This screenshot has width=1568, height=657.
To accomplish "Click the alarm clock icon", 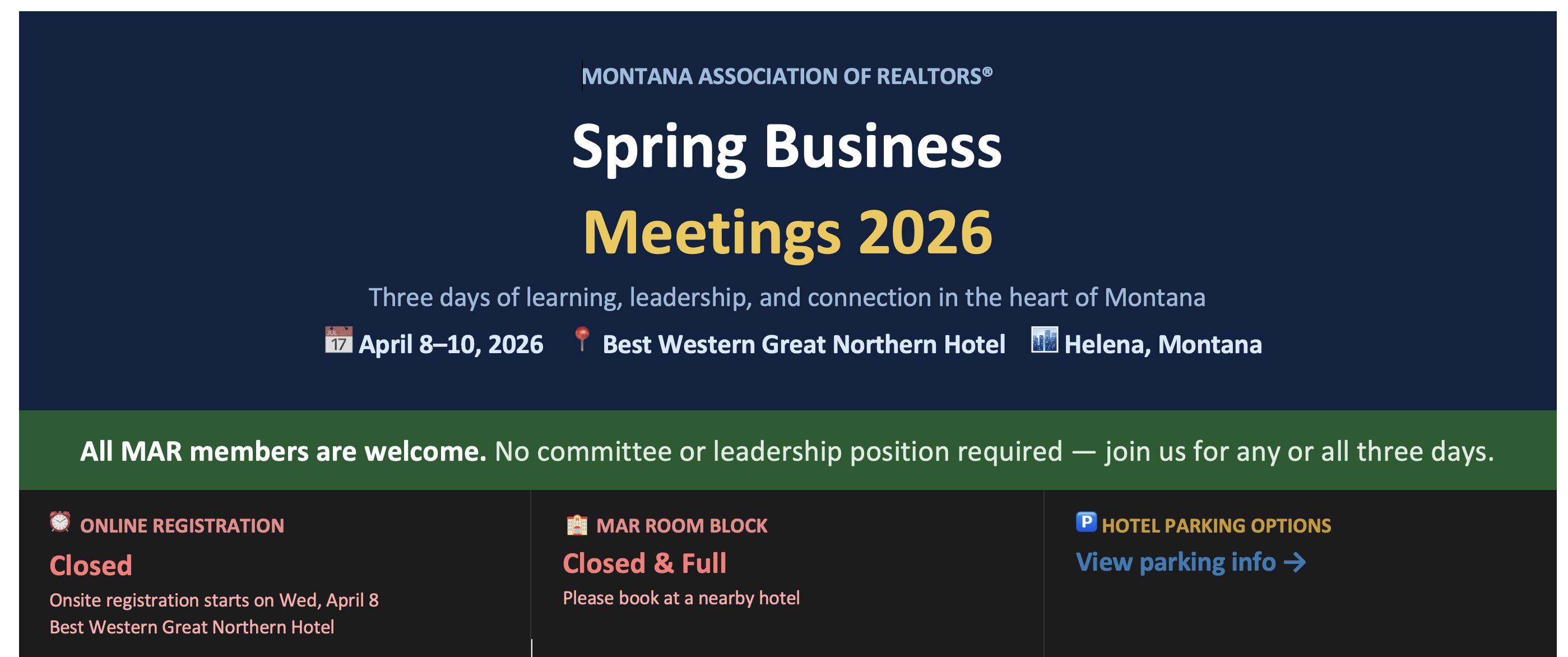I will (61, 522).
